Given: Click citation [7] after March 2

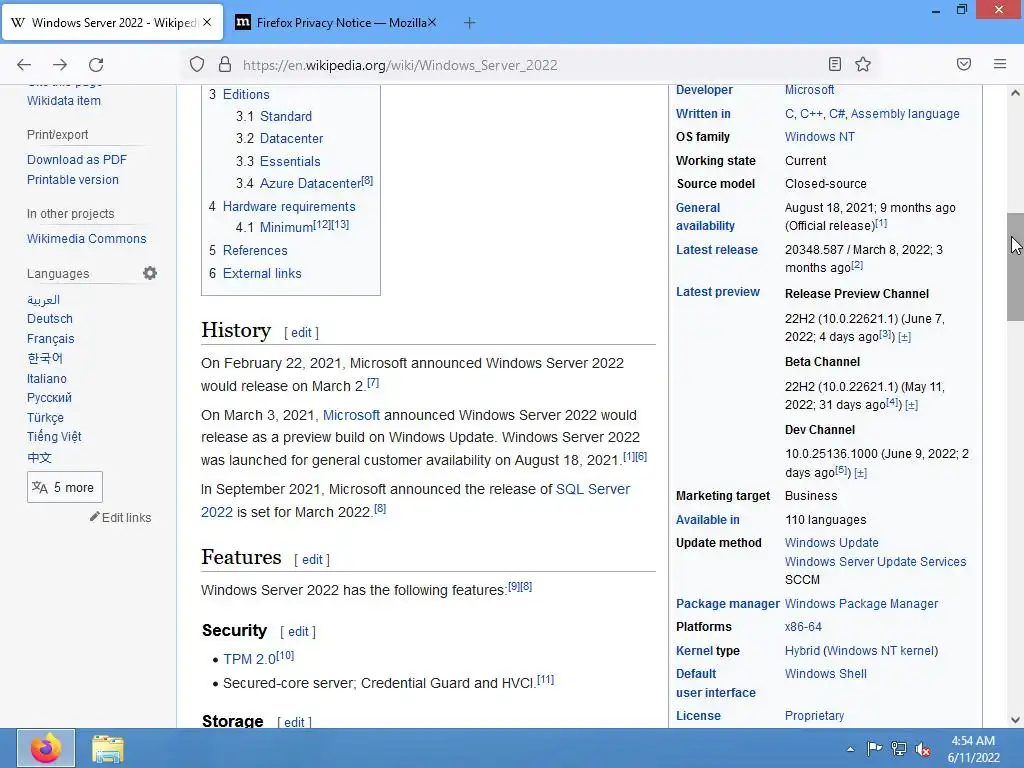Looking at the screenshot, I should [x=373, y=383].
